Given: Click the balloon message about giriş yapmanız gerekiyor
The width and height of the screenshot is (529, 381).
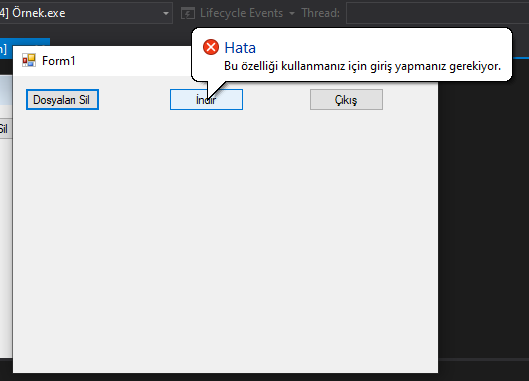Looking at the screenshot, I should coord(362,66).
